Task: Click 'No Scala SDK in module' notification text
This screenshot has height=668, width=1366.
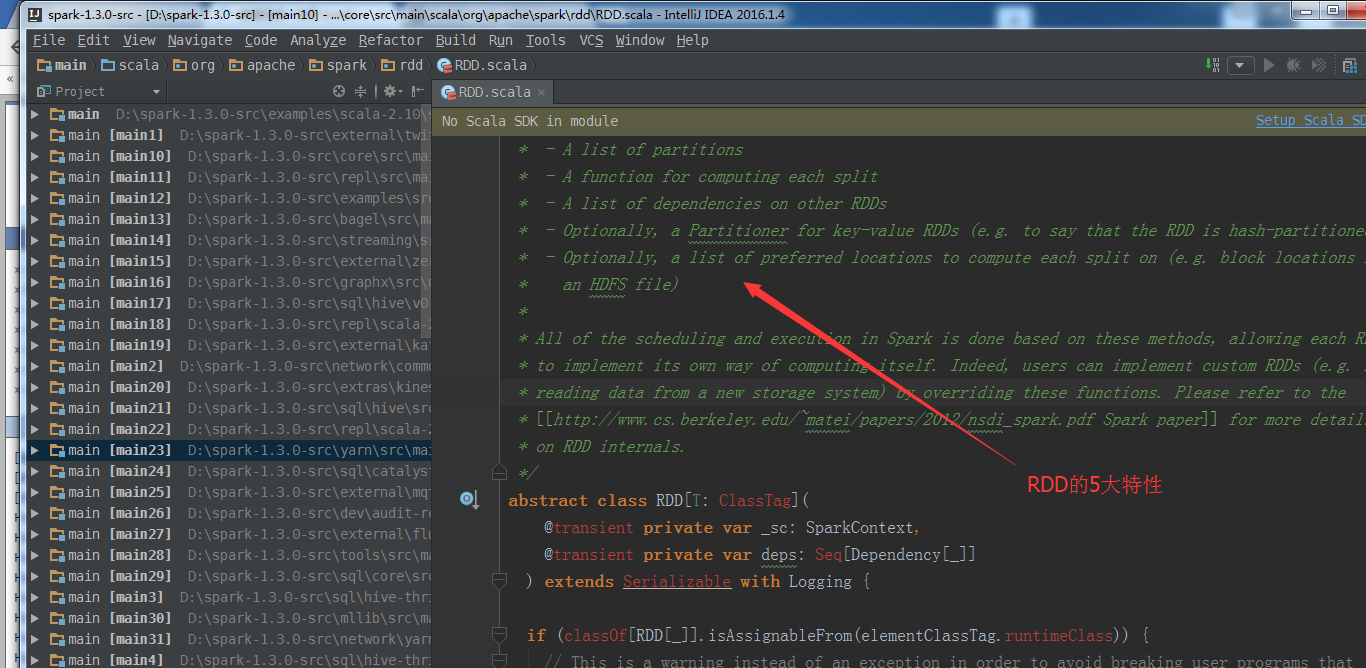Action: point(530,120)
